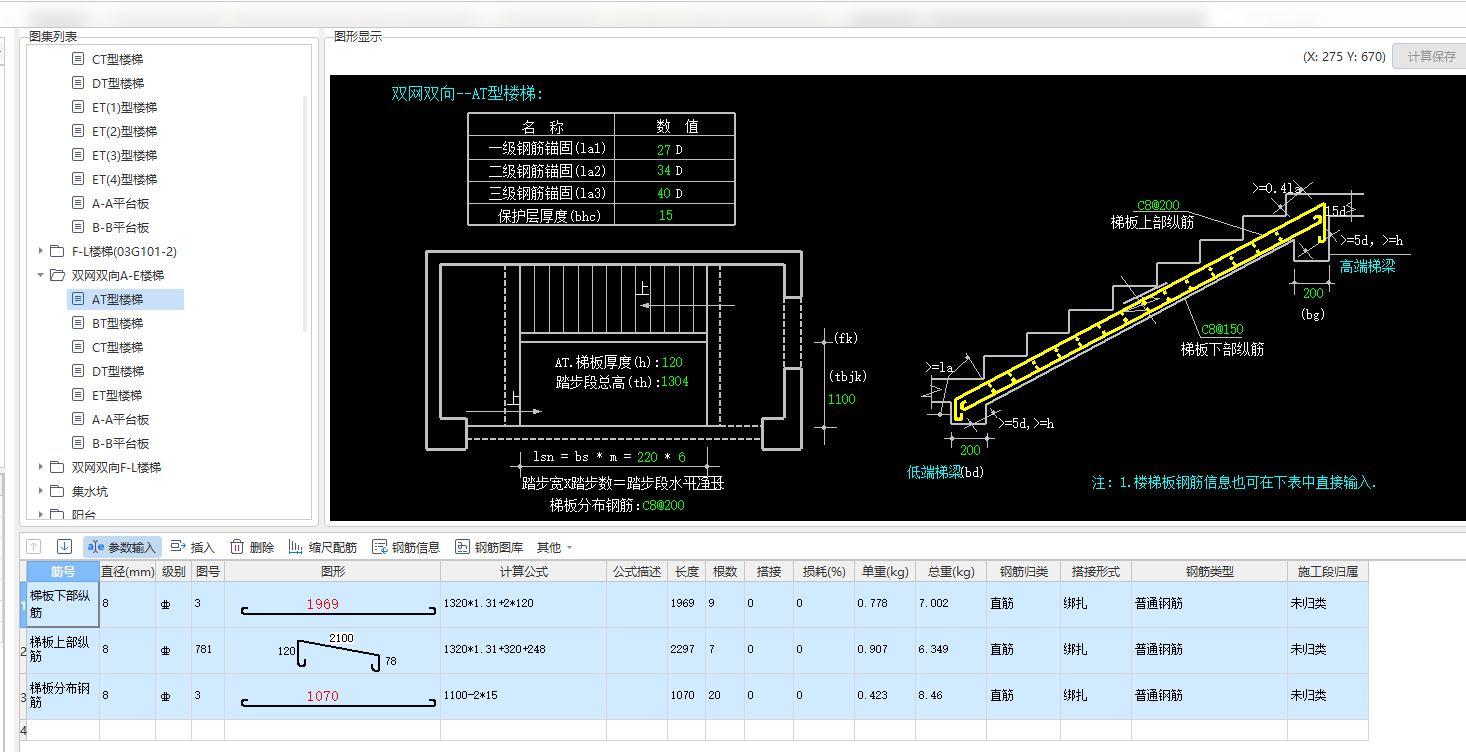
Task: Select the ET(1)型楼梯 tree item
Action: [x=124, y=107]
